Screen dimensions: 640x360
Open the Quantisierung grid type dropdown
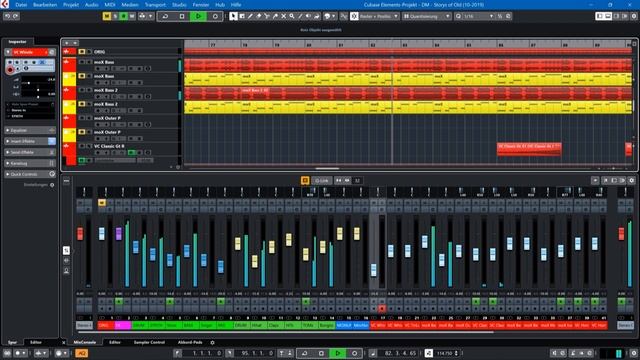(427, 16)
